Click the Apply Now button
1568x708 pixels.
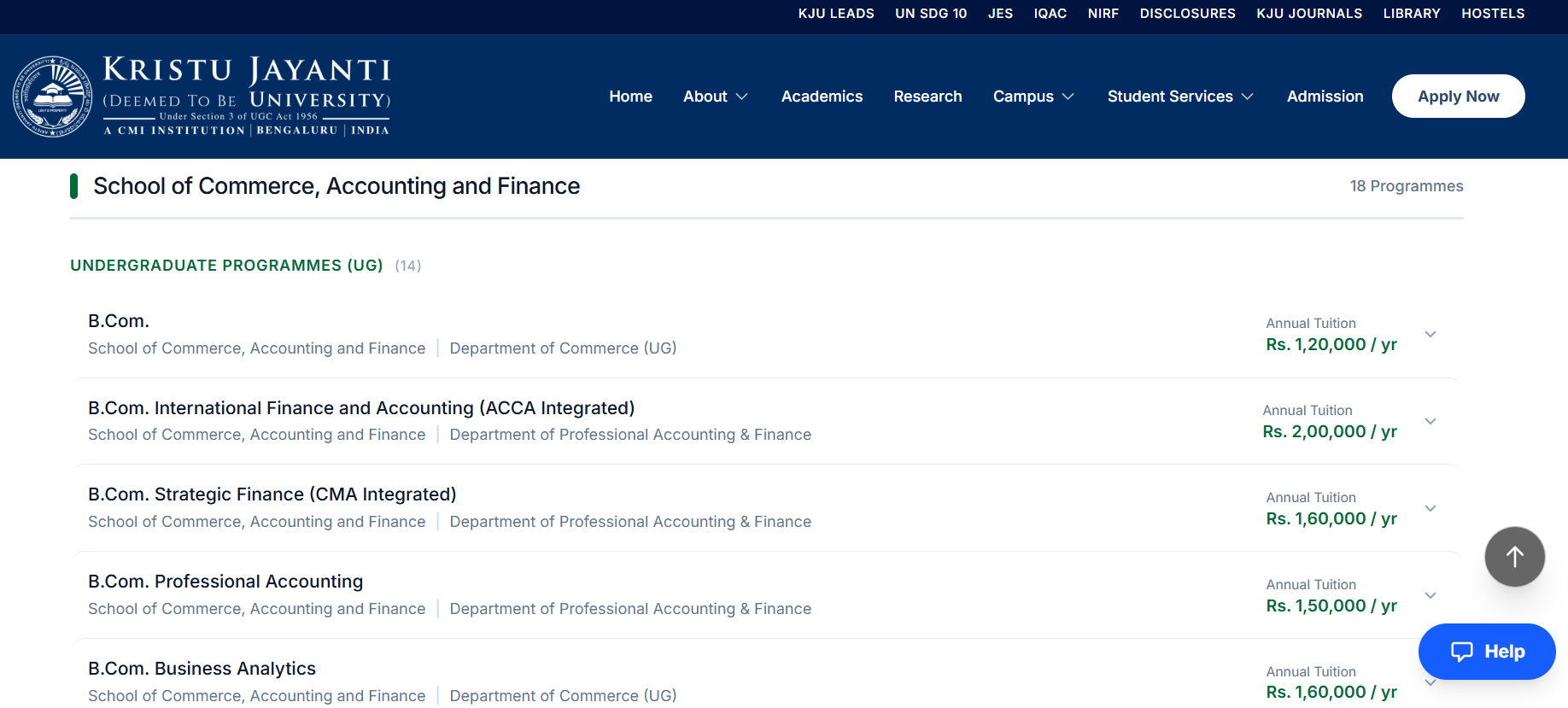(1459, 97)
